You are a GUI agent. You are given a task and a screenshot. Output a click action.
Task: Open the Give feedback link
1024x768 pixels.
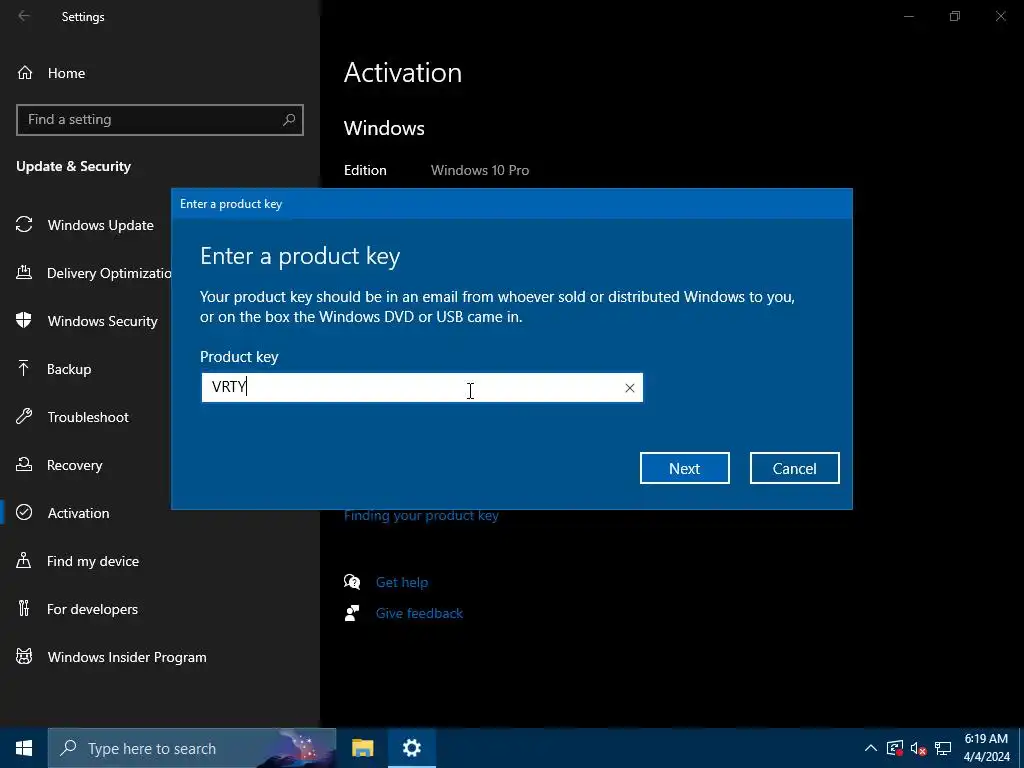[419, 613]
